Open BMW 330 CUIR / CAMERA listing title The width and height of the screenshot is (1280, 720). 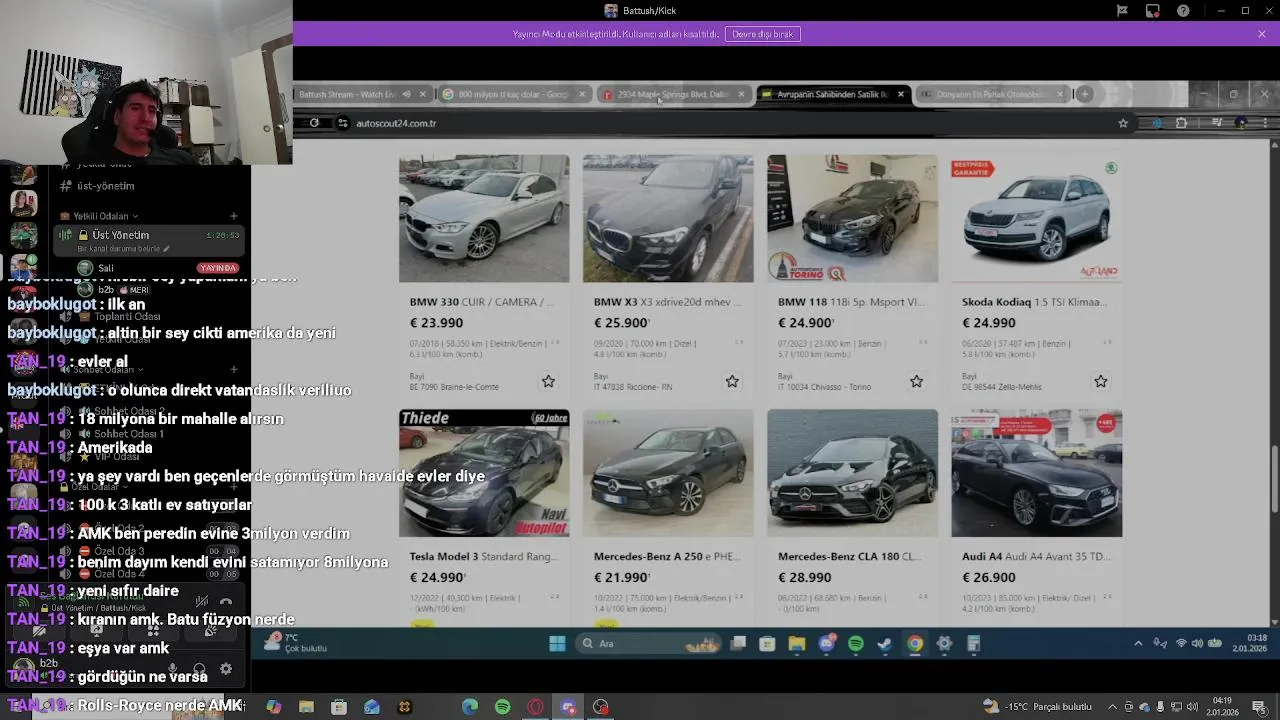click(482, 302)
